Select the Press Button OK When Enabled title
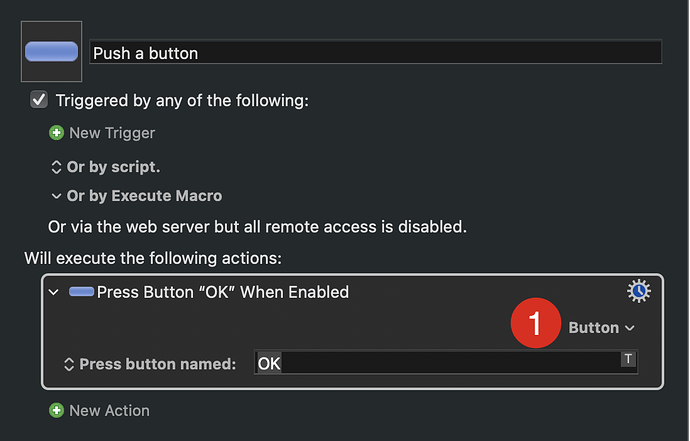690x441 pixels. pyautogui.click(x=223, y=292)
